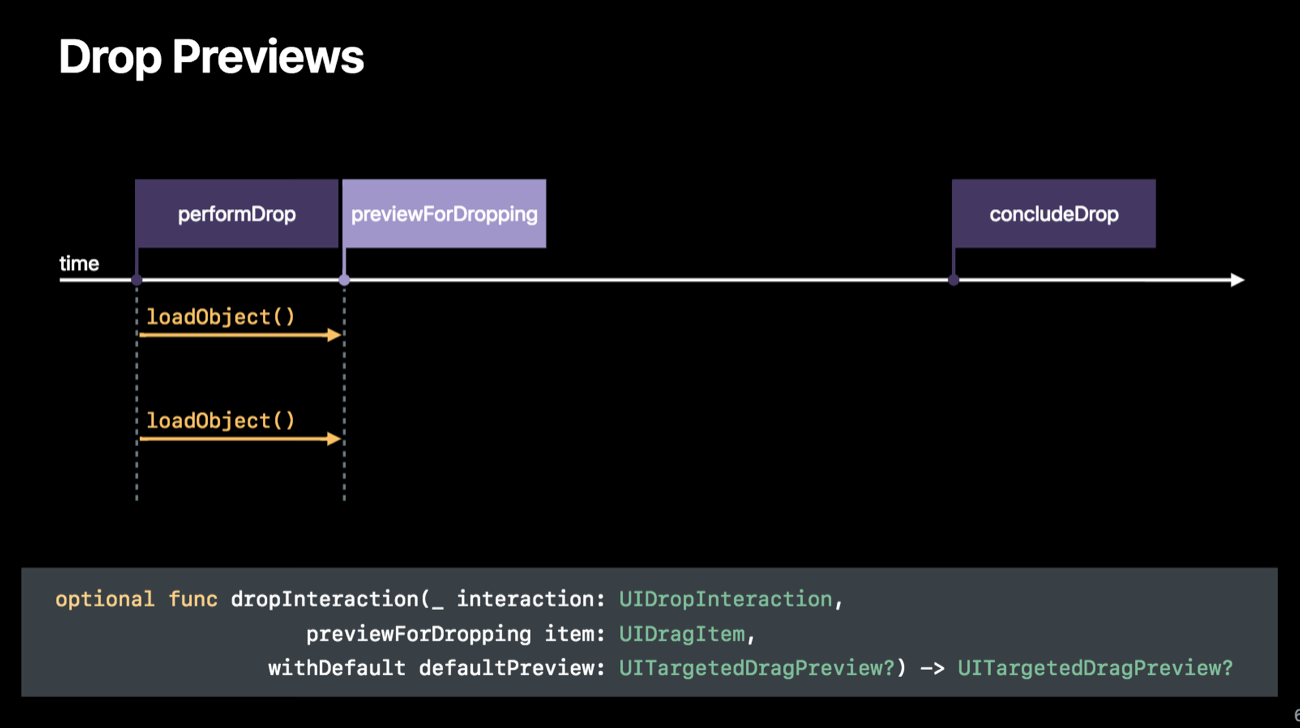Image resolution: width=1300 pixels, height=728 pixels.
Task: Click the 'Drop Previews' slide title
Action: tap(211, 57)
